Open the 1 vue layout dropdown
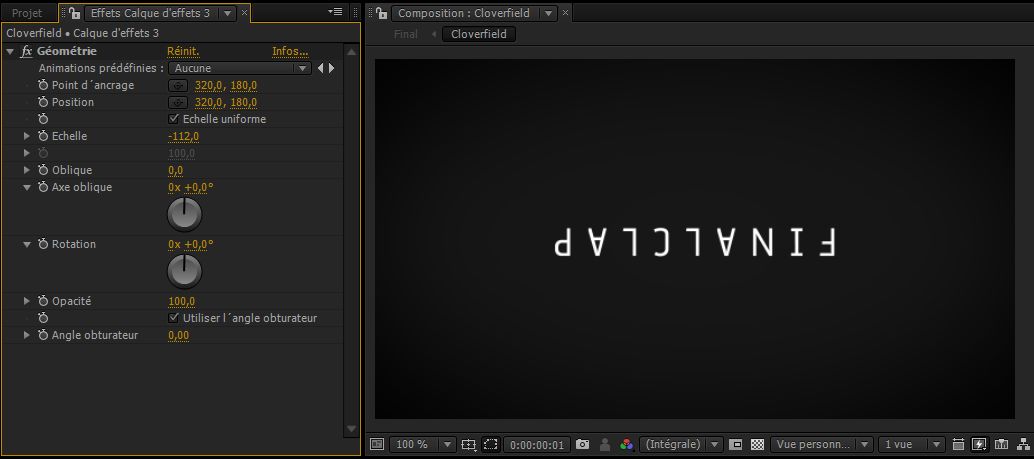This screenshot has width=1034, height=459. 911,444
